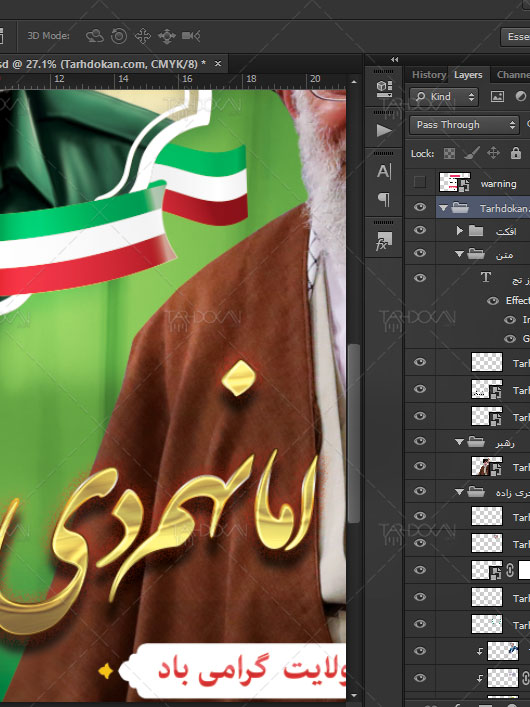Open the Actions panel play icon
The height and width of the screenshot is (707, 530).
click(384, 131)
